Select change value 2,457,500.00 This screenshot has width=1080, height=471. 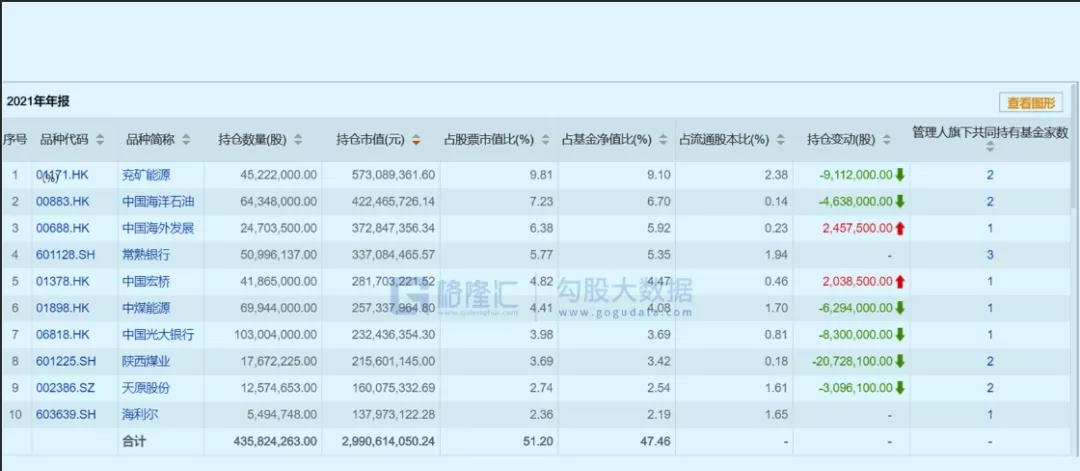pyautogui.click(x=857, y=228)
